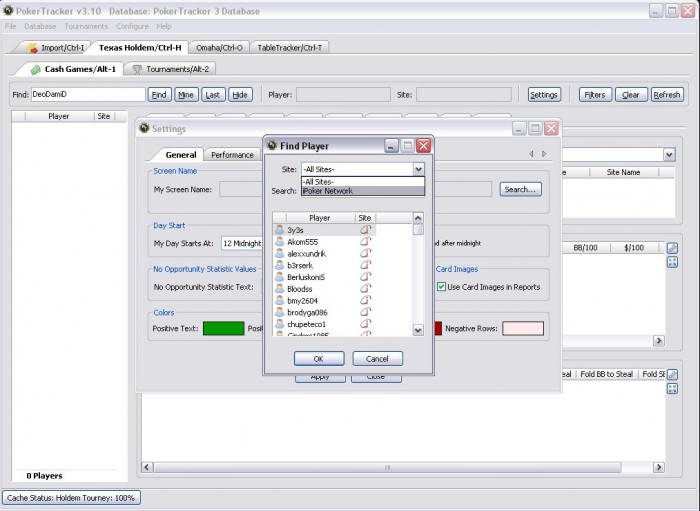Click the Hide button
The height and width of the screenshot is (511, 700).
(x=240, y=95)
